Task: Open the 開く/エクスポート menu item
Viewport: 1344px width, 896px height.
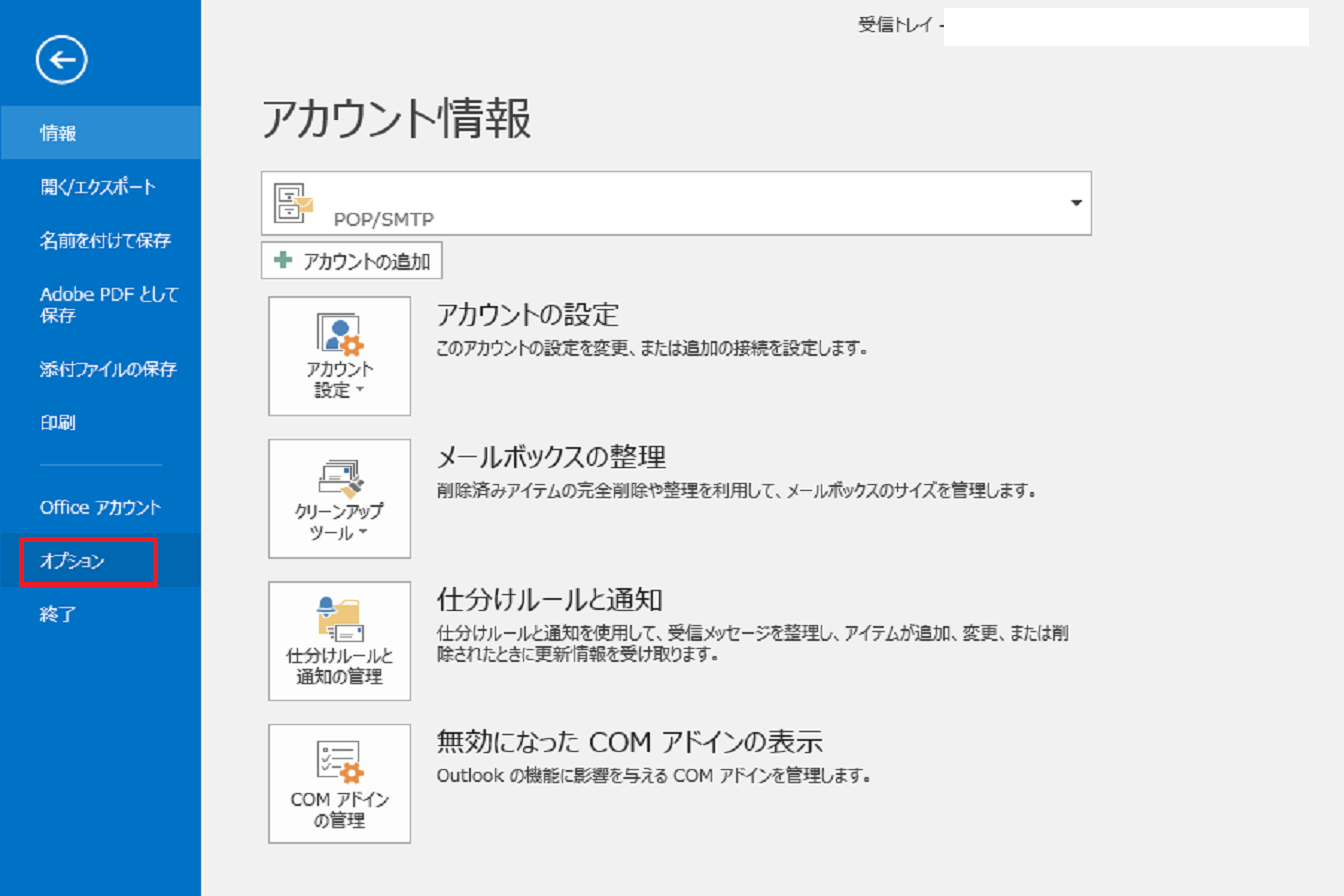Action: tap(98, 187)
